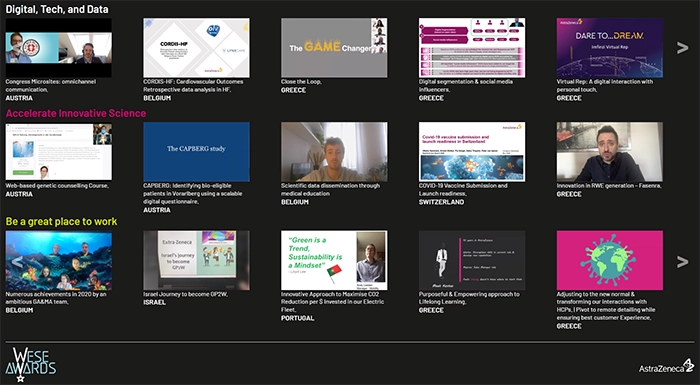The image size is (700, 385).
Task: Click COVID-19 Vaccine Submission and Launch readiness
Action: [x=463, y=189]
